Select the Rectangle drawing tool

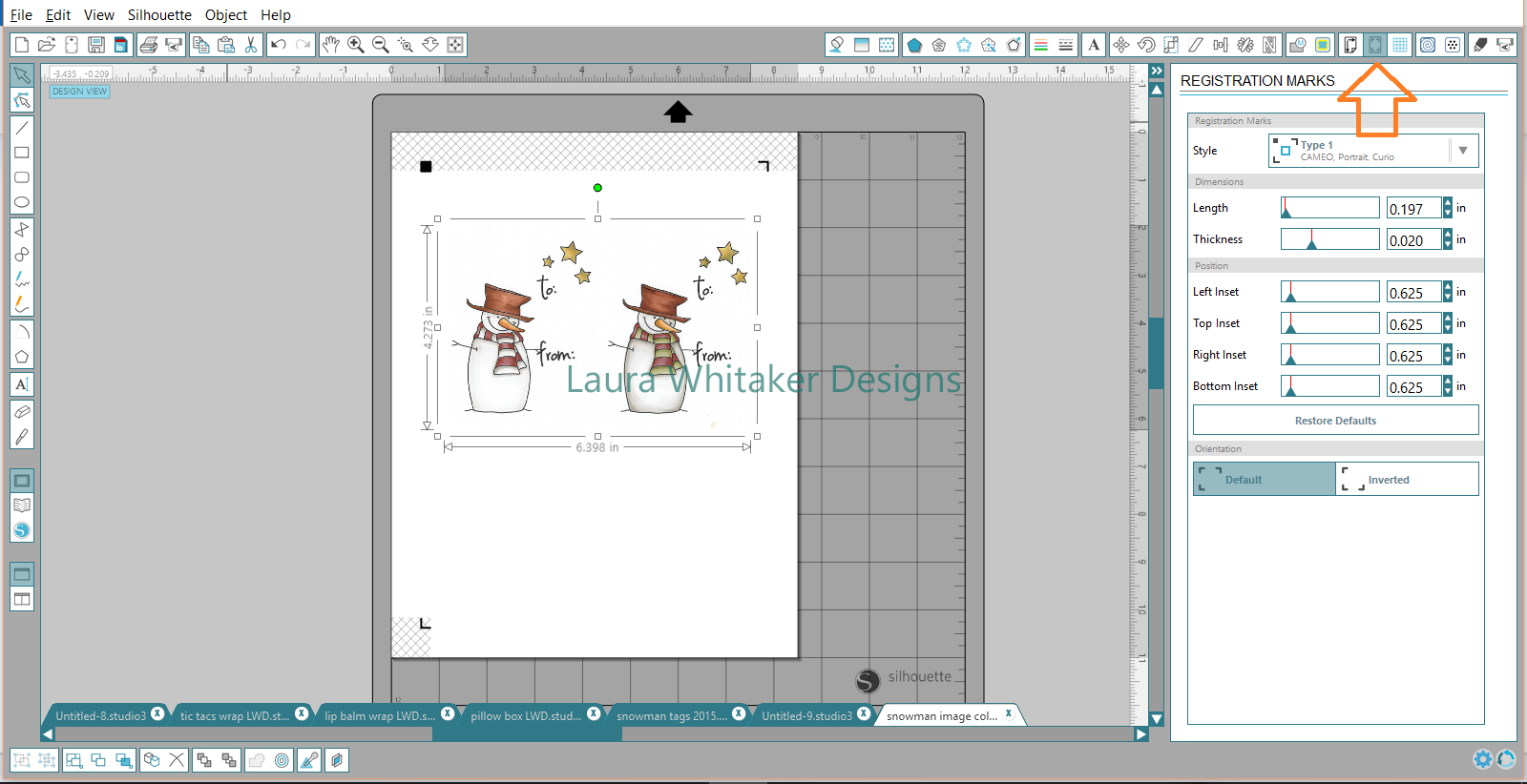click(22, 152)
